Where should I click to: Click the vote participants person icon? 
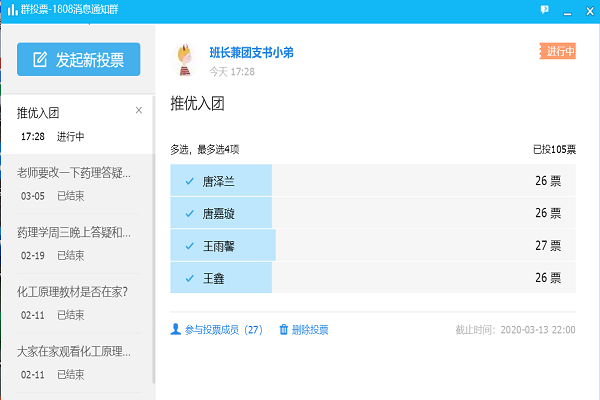click(x=176, y=329)
